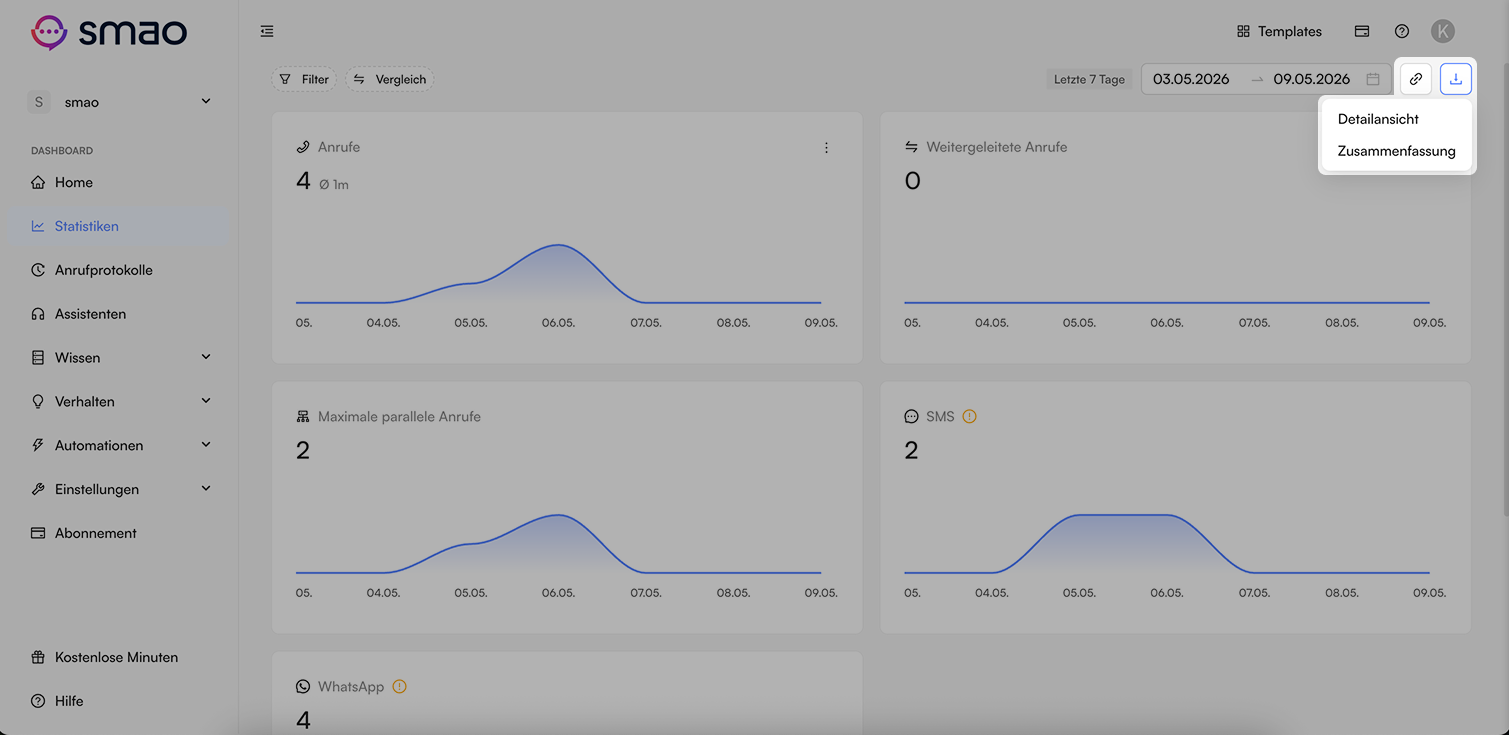Open the billing card icon in the header
Screen dimensions: 1509x735
point(1362,32)
